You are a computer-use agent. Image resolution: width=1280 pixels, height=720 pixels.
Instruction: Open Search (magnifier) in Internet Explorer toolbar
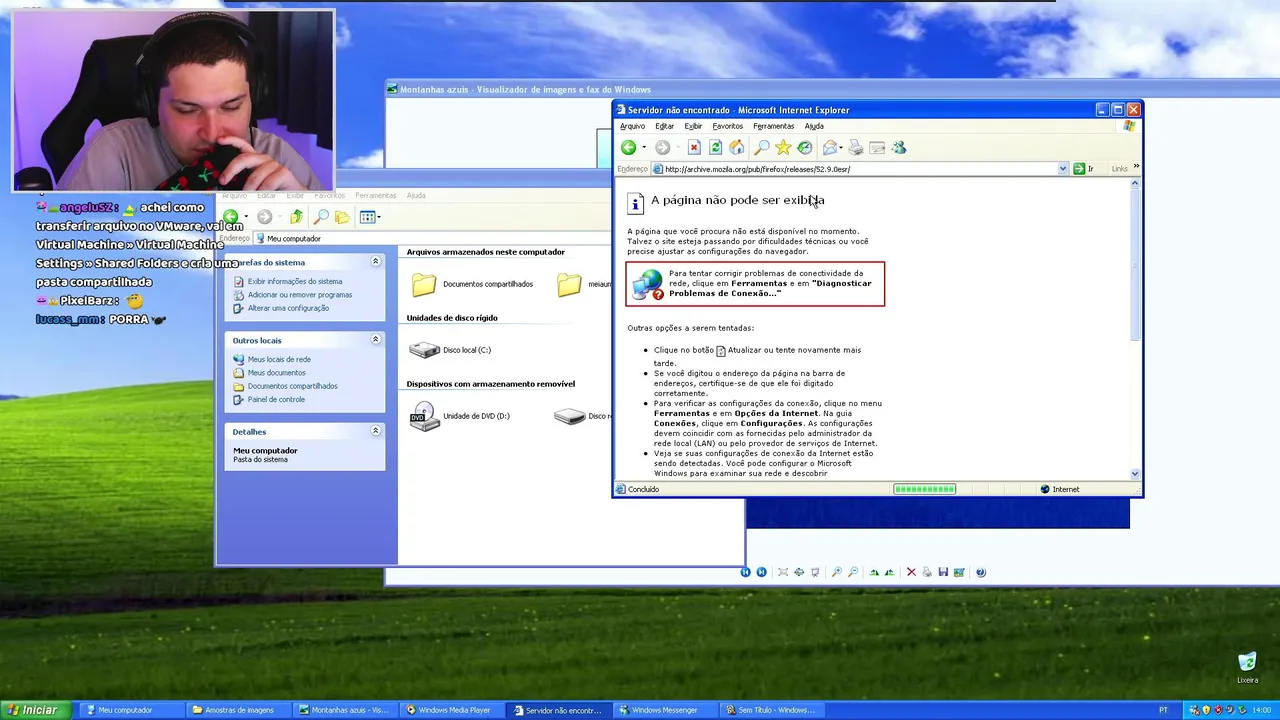[761, 147]
